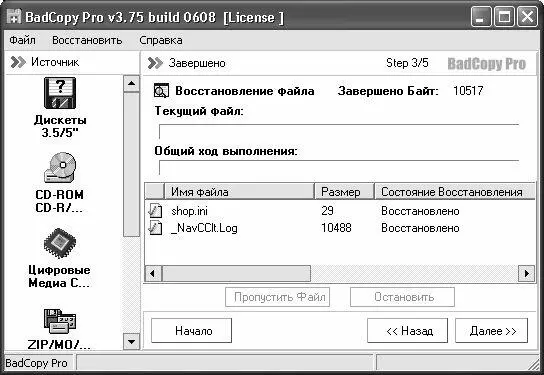This screenshot has width=544, height=375.
Task: Choose the CD-ROM CD-R source icon
Action: (60, 168)
